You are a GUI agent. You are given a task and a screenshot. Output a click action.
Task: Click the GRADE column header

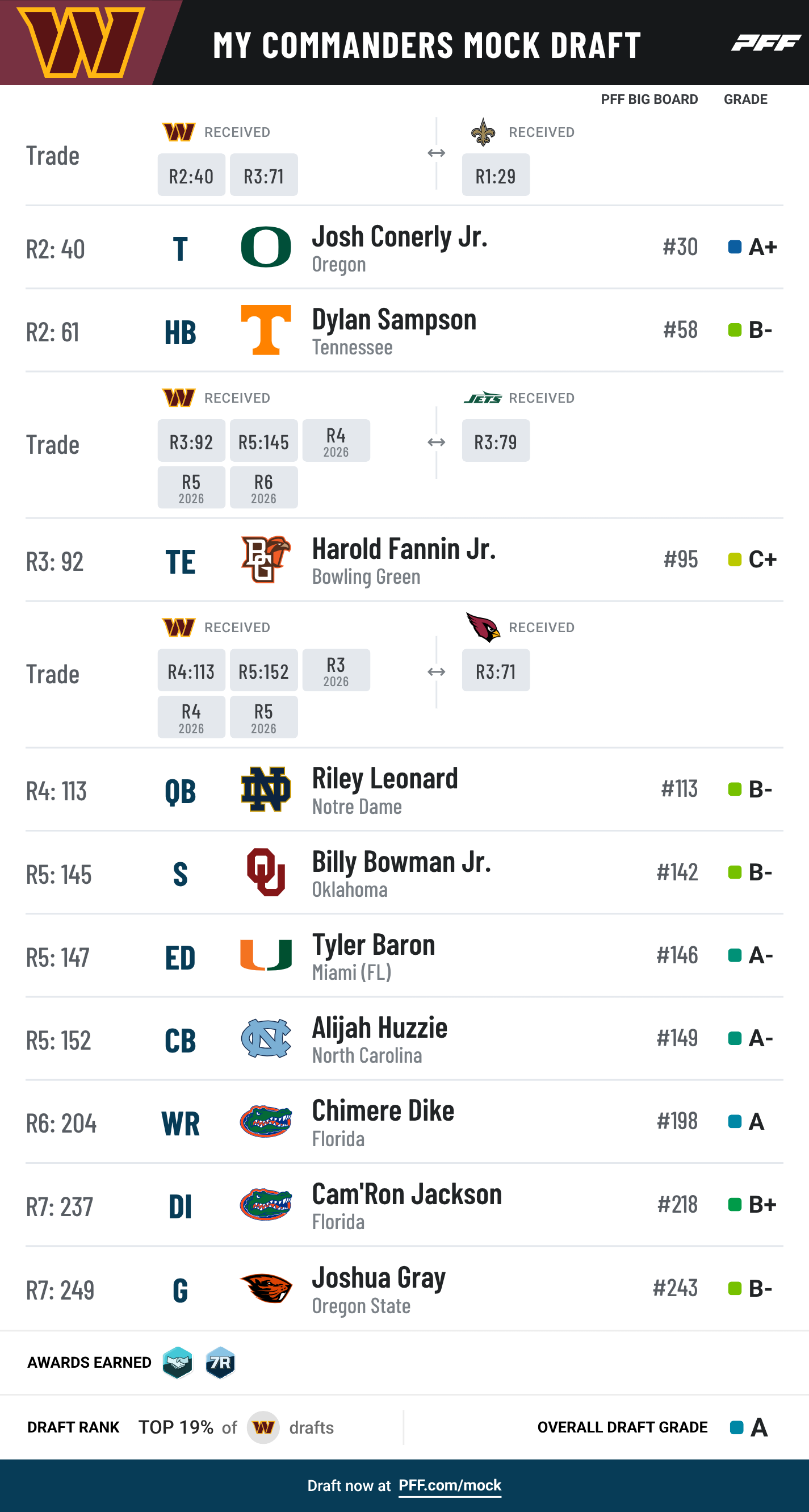pyautogui.click(x=745, y=99)
